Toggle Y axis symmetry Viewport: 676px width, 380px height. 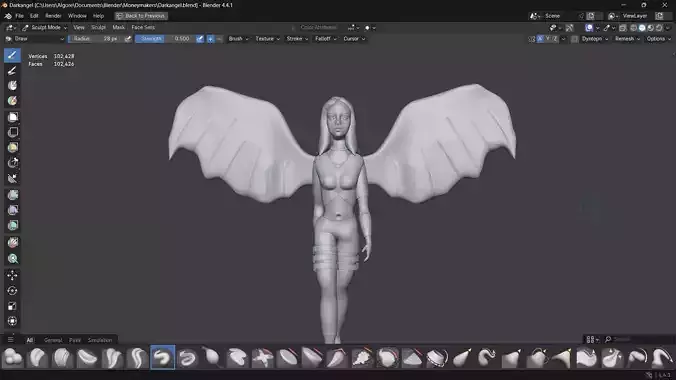548,39
